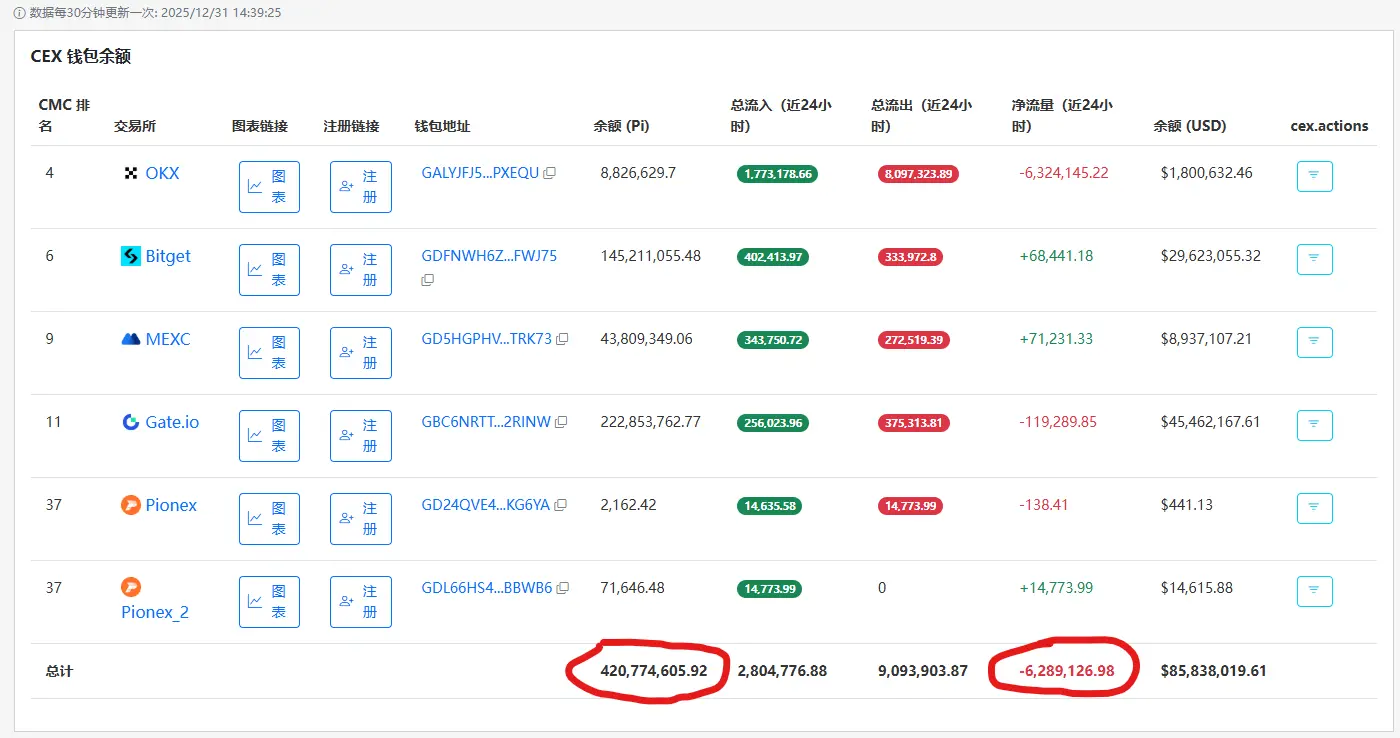Click the MEXC 注册 register button
This screenshot has width=1400, height=738.
[x=361, y=353]
